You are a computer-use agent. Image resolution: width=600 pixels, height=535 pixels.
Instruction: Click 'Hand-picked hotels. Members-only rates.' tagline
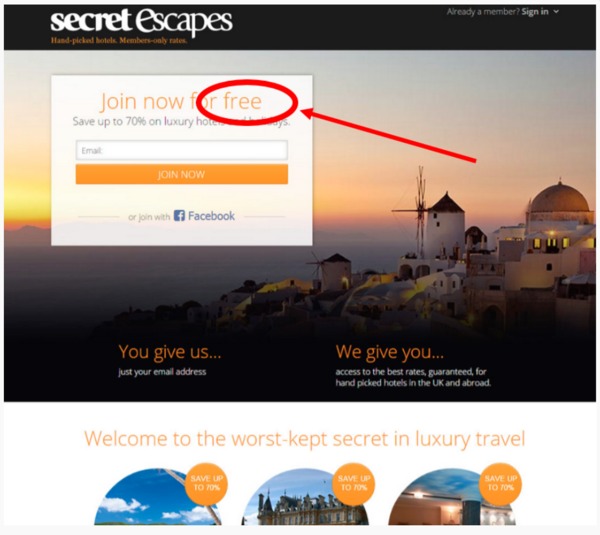click(x=119, y=41)
